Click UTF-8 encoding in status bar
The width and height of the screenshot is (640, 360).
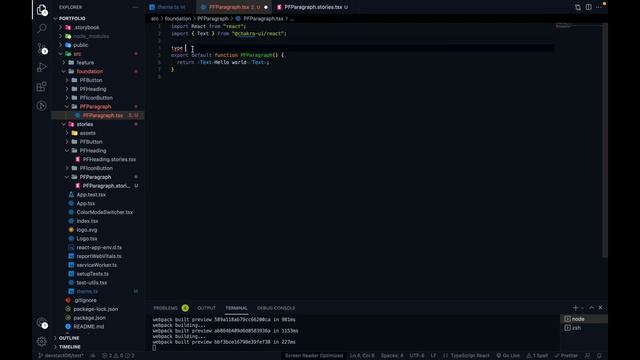pyautogui.click(x=417, y=356)
